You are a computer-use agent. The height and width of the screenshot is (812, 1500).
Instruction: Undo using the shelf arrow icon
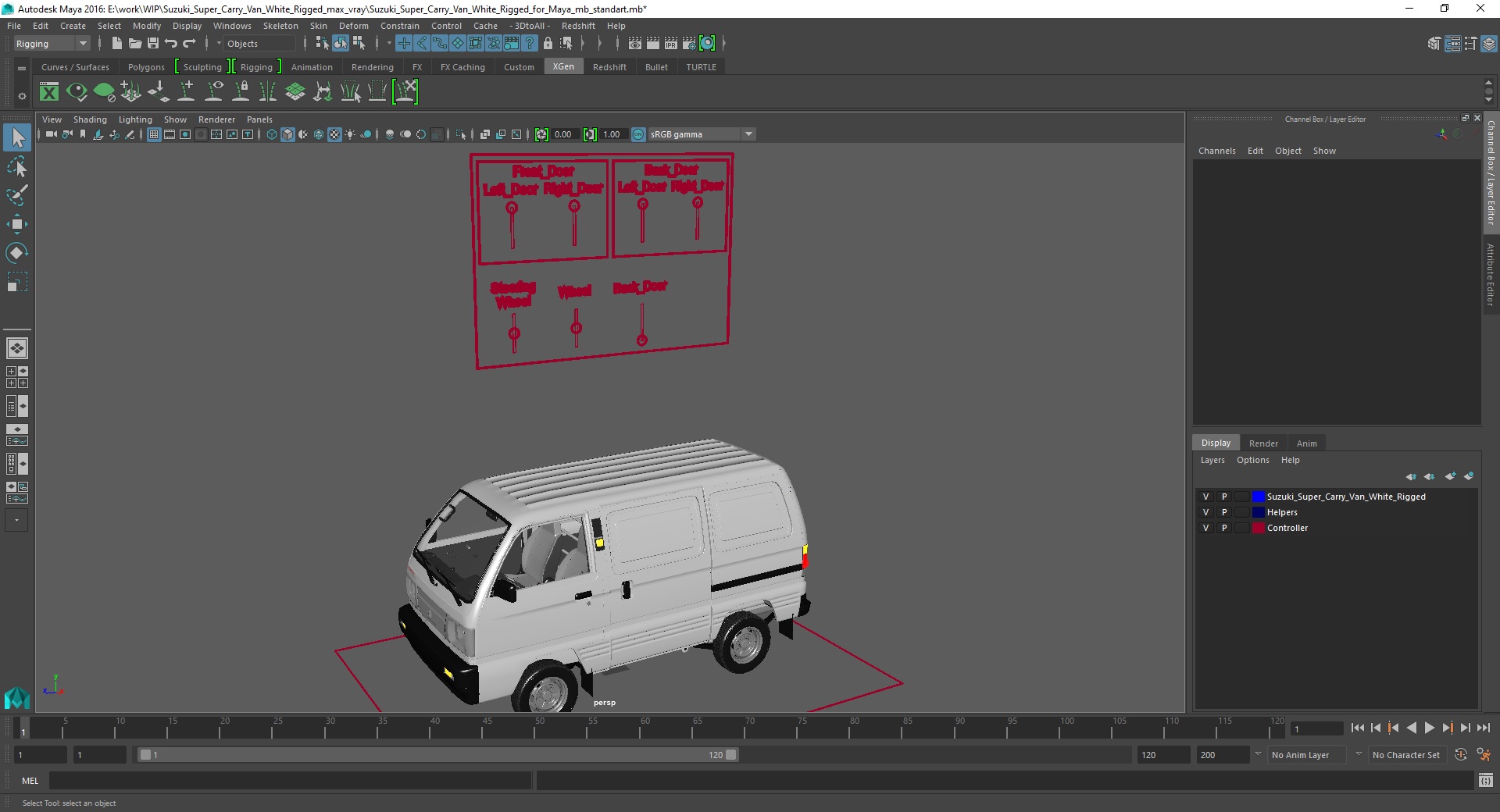tap(171, 44)
